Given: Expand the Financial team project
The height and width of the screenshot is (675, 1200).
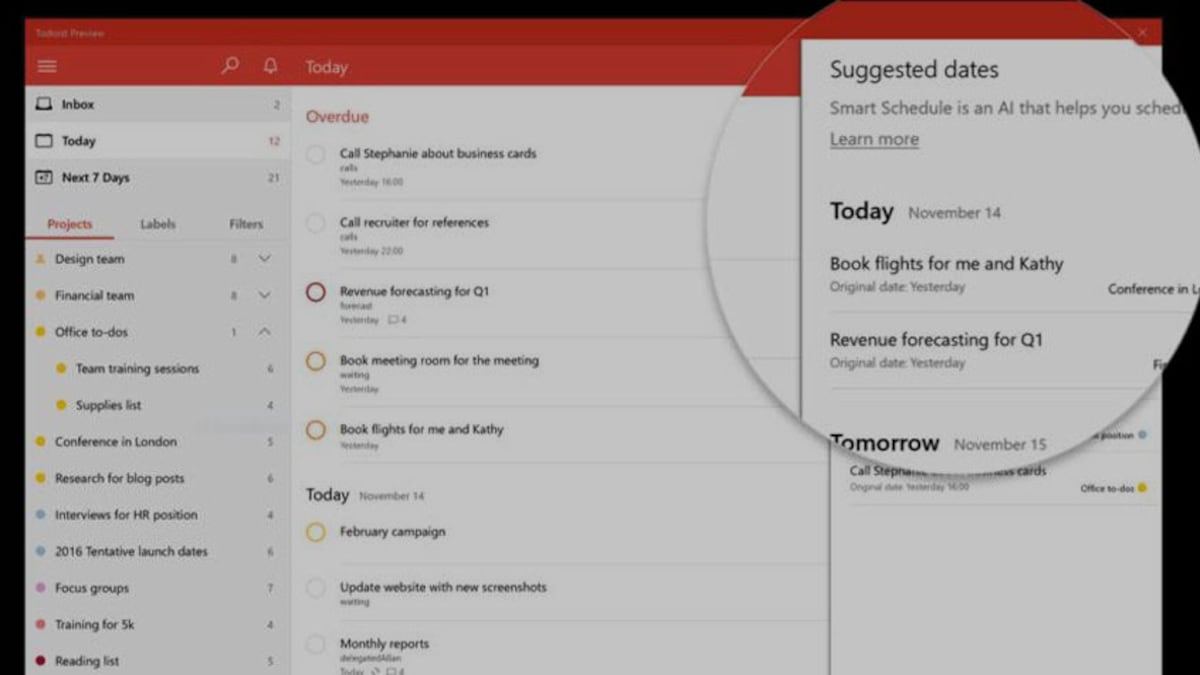Looking at the screenshot, I should (264, 295).
